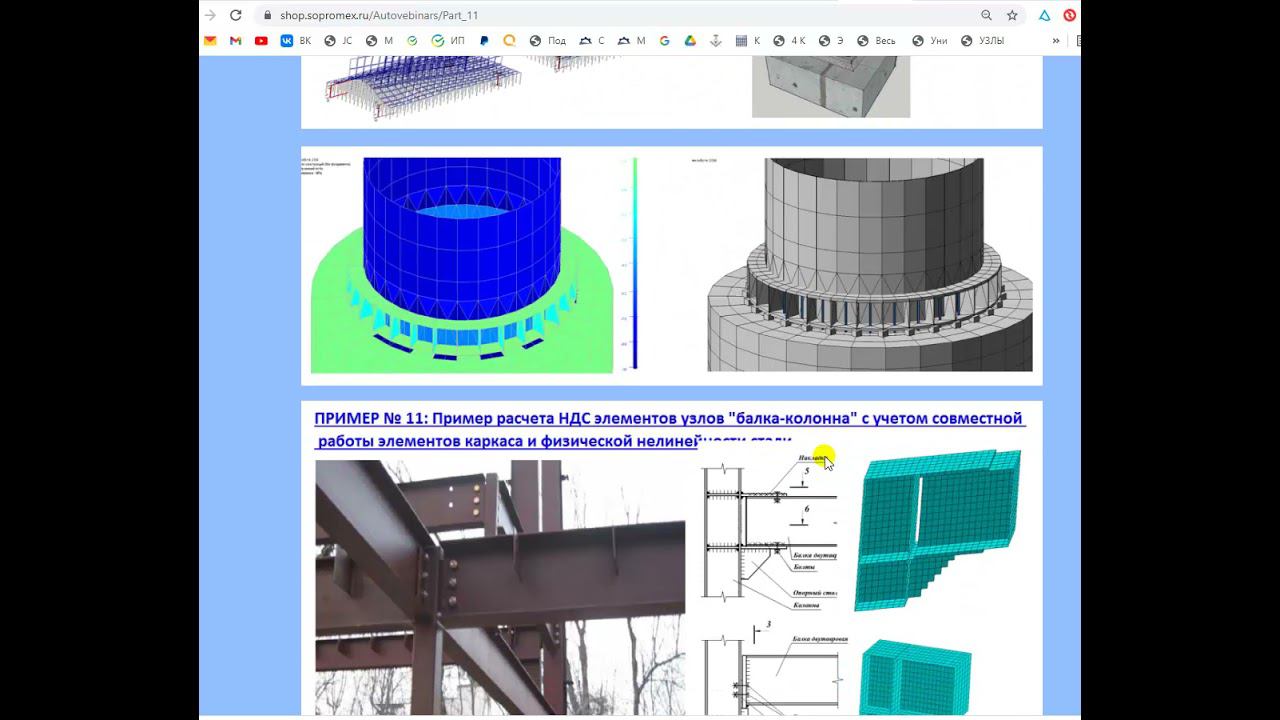Reload the current page
This screenshot has height=720, width=1280.
[x=236, y=15]
